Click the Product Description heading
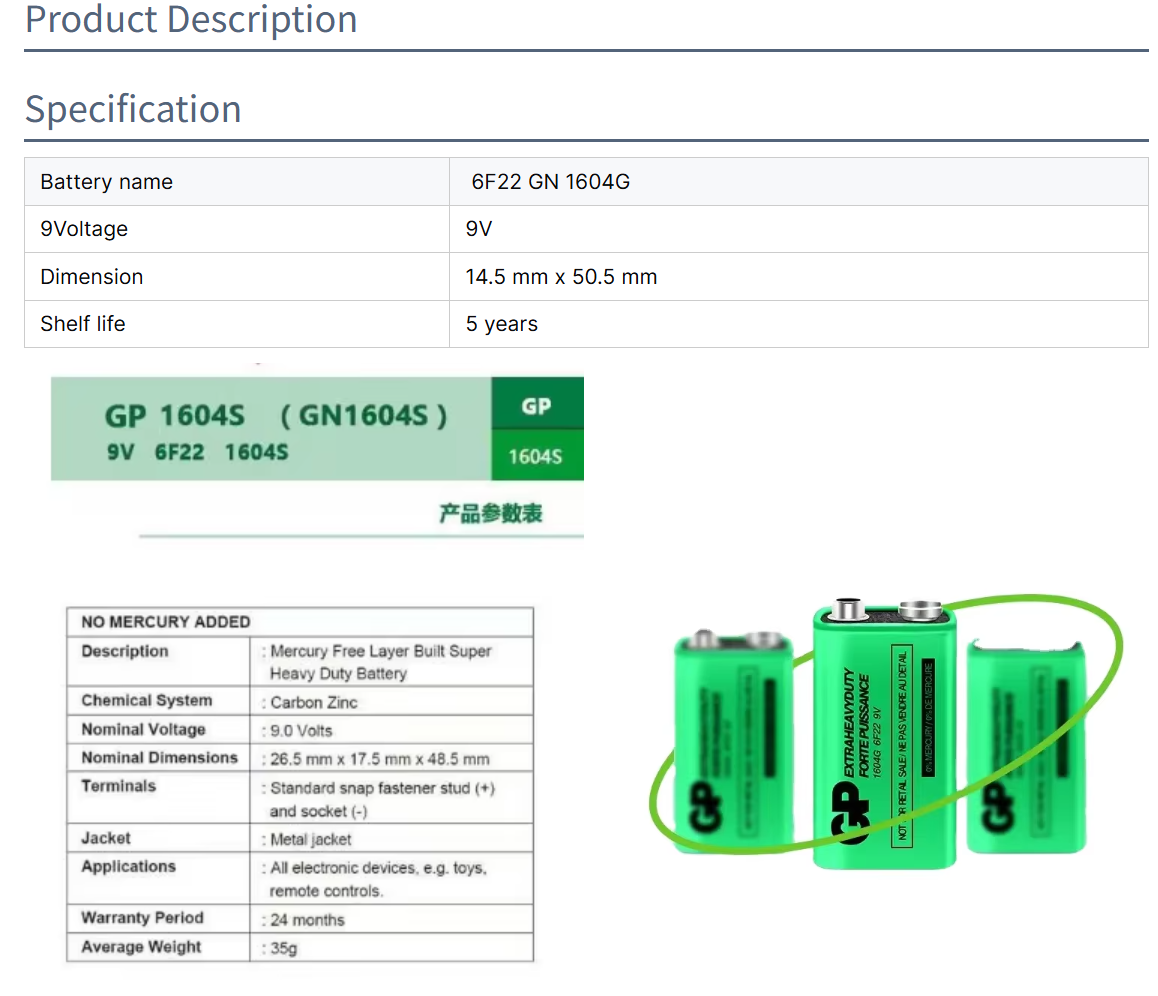This screenshot has height=996, width=1158. pos(191,19)
